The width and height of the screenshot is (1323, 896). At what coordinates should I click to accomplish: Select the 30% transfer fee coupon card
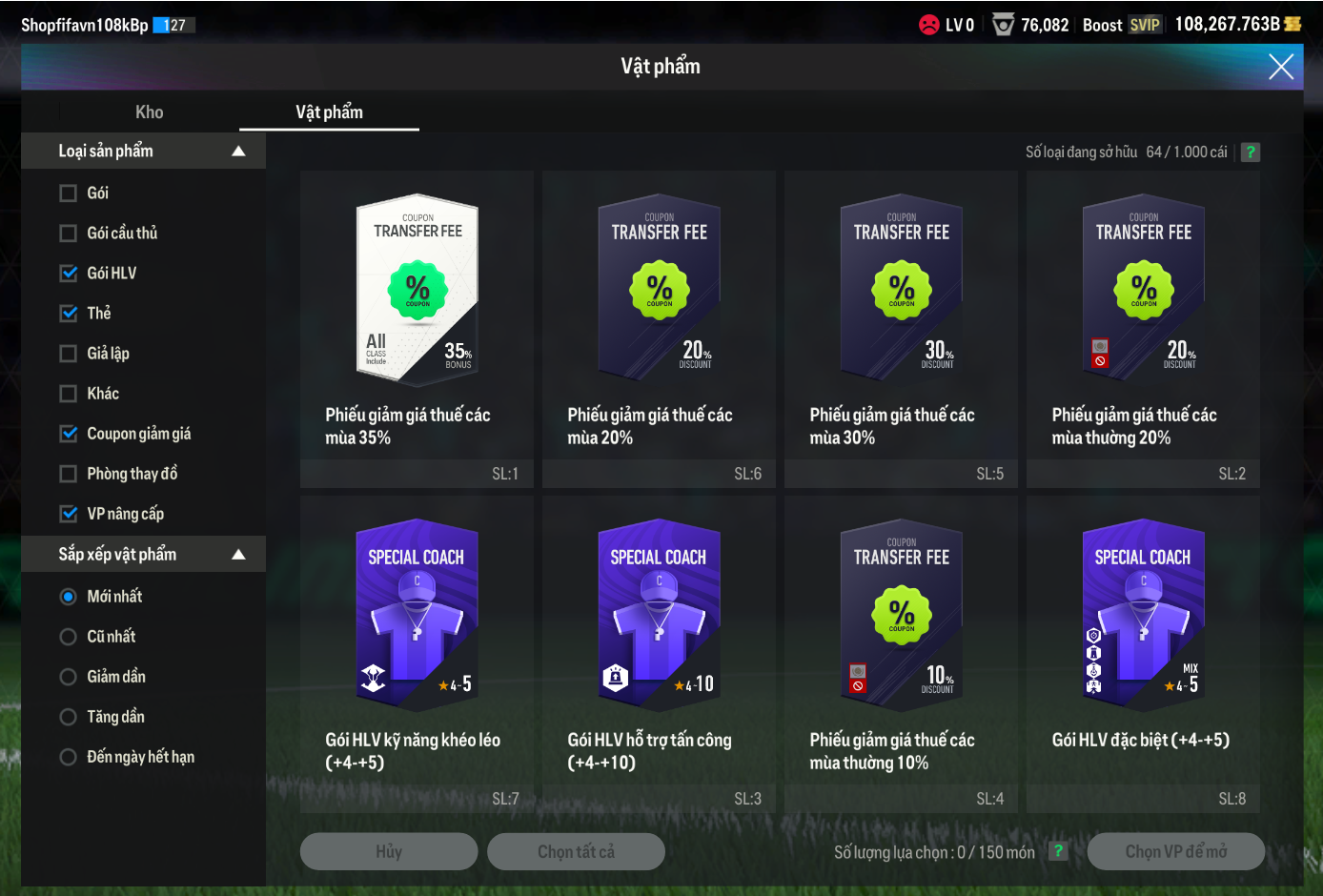pos(901,329)
